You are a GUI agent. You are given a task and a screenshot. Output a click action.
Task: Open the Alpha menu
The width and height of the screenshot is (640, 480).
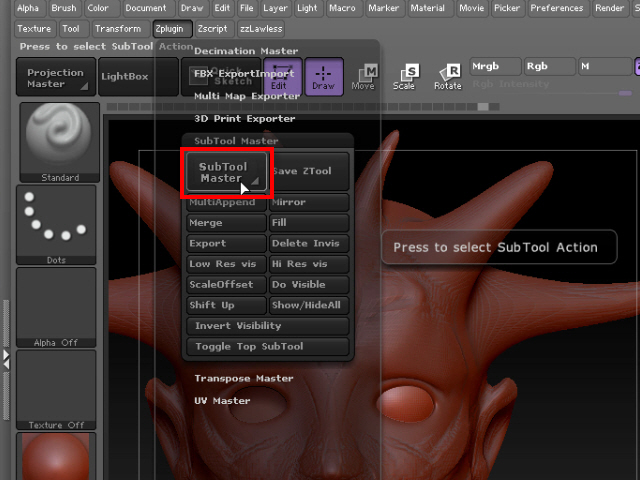(28, 8)
